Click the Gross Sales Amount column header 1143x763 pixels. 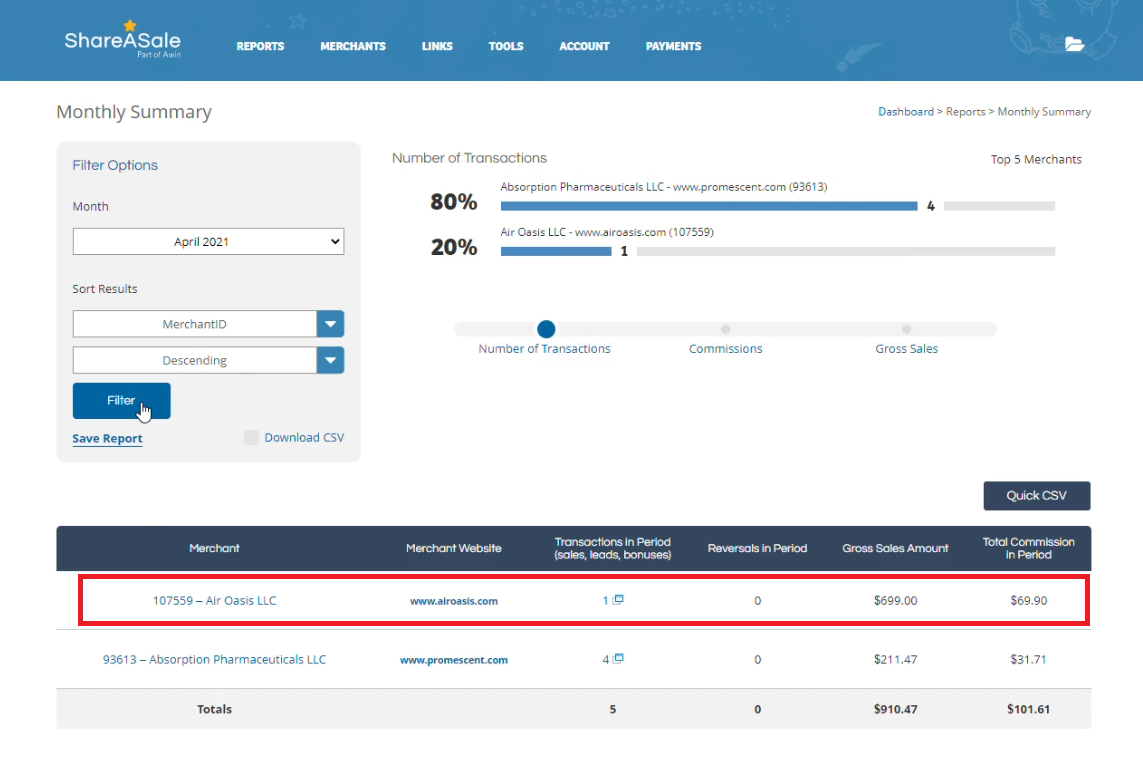(x=895, y=548)
